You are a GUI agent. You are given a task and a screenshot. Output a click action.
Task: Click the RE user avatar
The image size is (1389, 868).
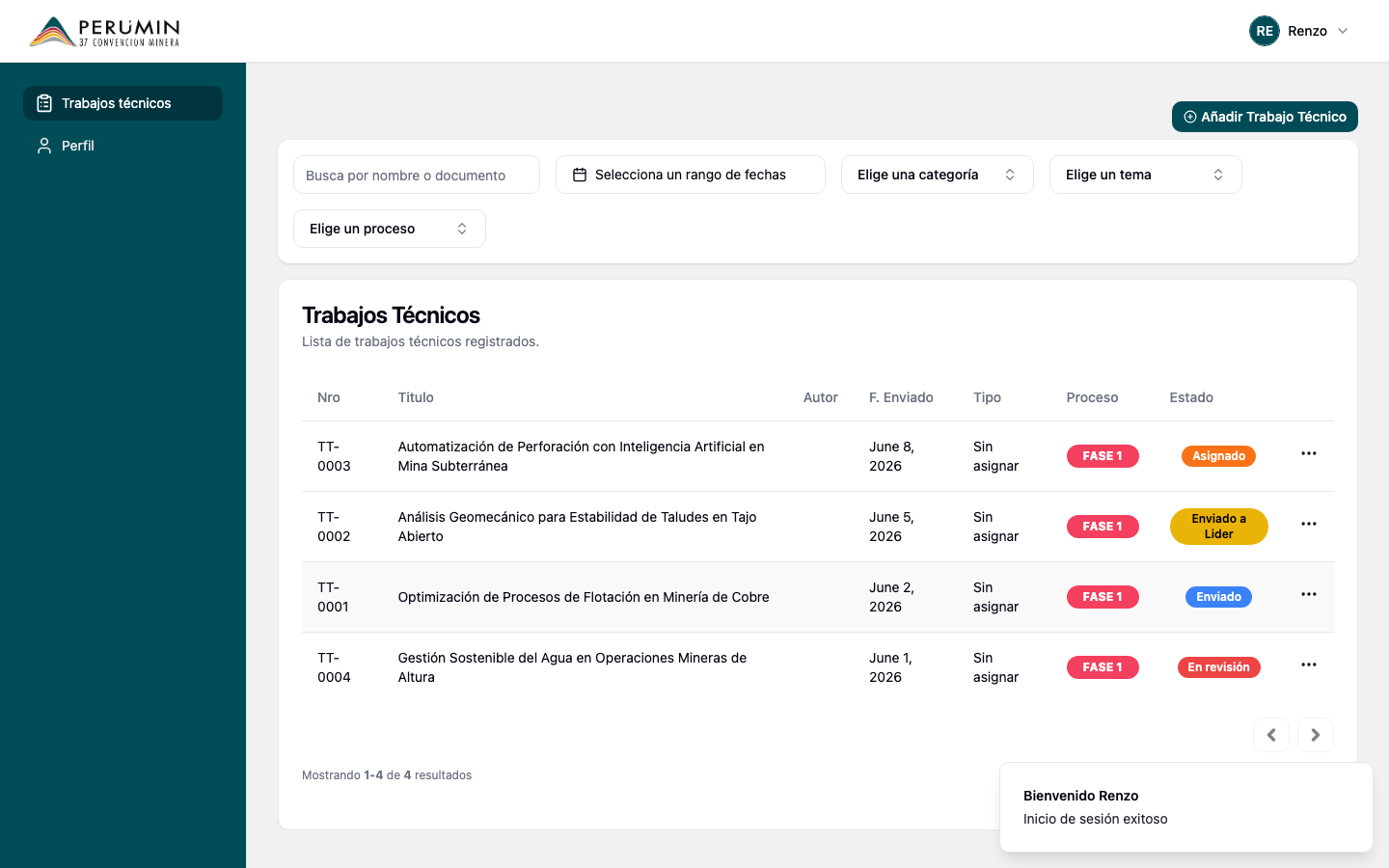pyautogui.click(x=1265, y=31)
